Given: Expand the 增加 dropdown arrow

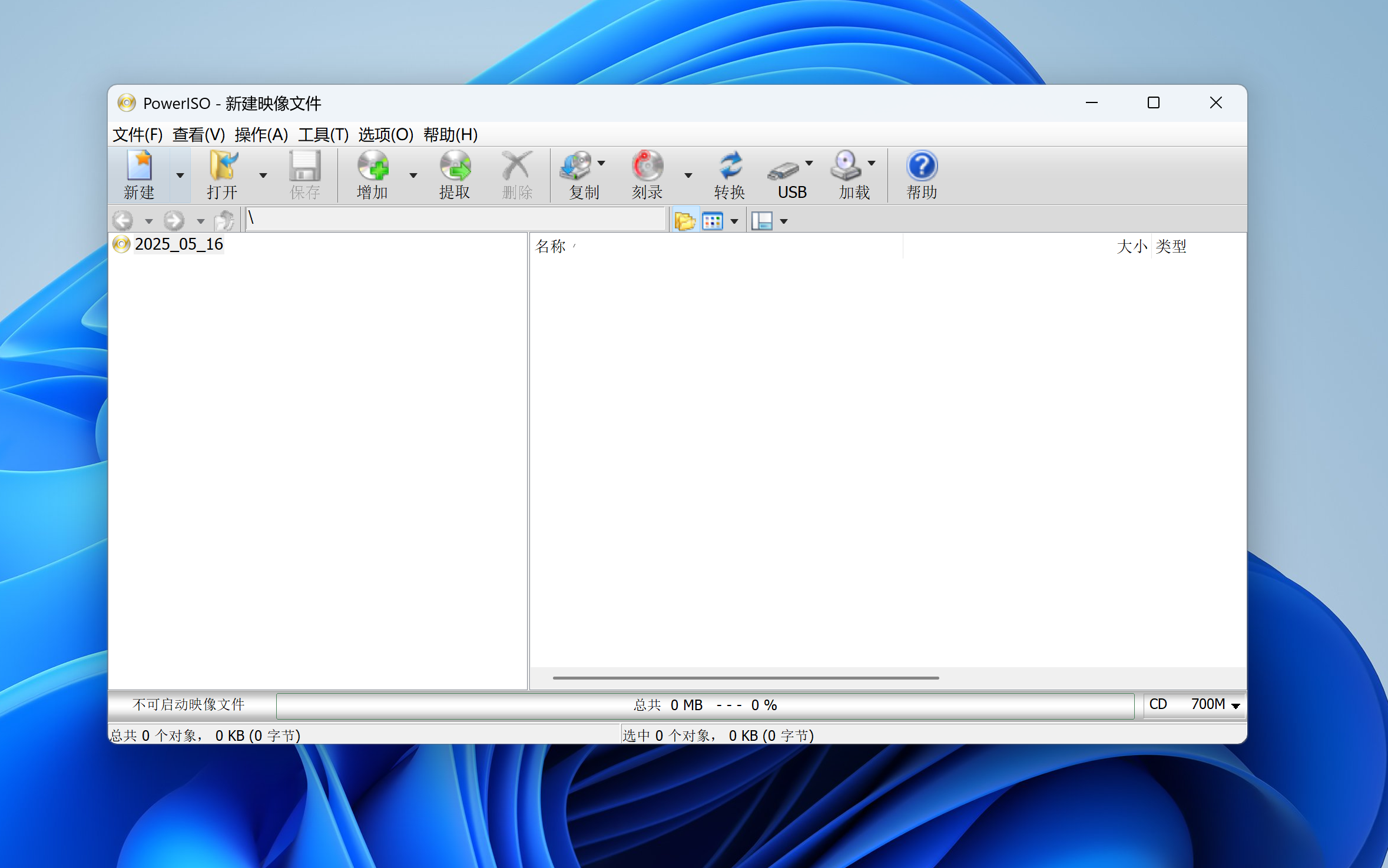Looking at the screenshot, I should click(x=413, y=175).
